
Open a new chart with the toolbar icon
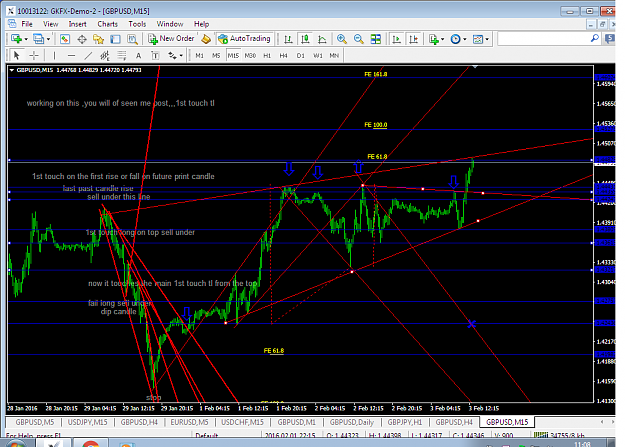click(16, 39)
